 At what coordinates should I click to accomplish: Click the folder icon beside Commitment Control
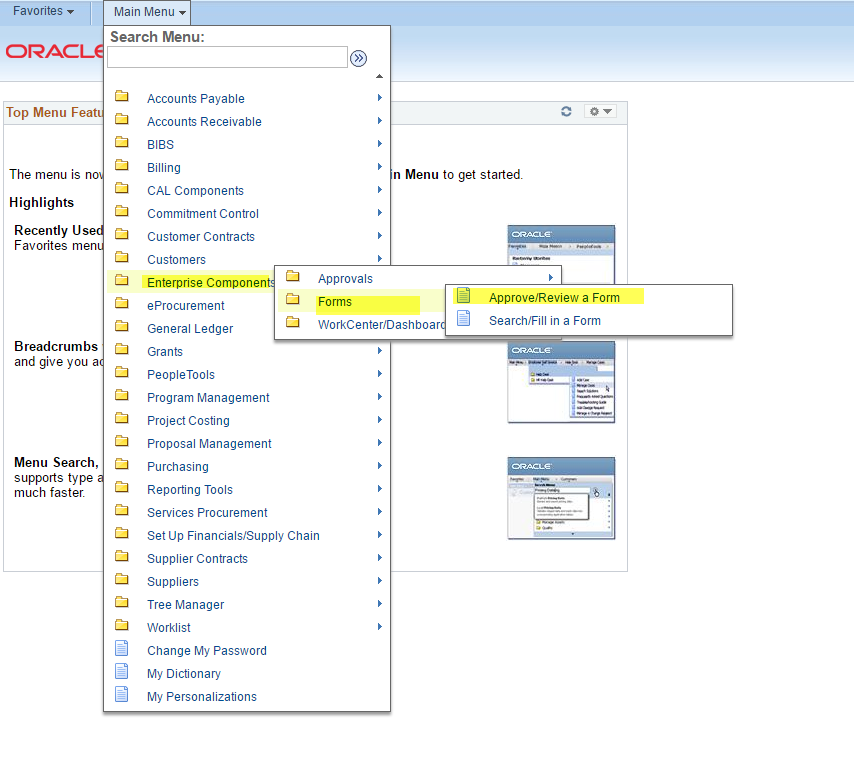tap(121, 211)
